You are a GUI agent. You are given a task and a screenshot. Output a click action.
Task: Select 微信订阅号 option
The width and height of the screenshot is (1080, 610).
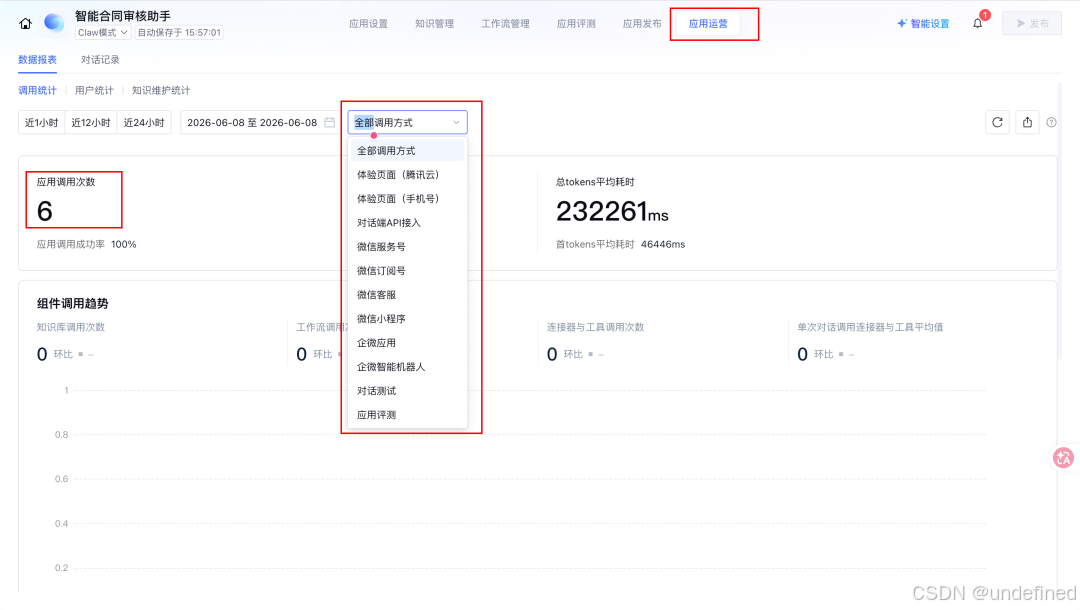point(407,271)
